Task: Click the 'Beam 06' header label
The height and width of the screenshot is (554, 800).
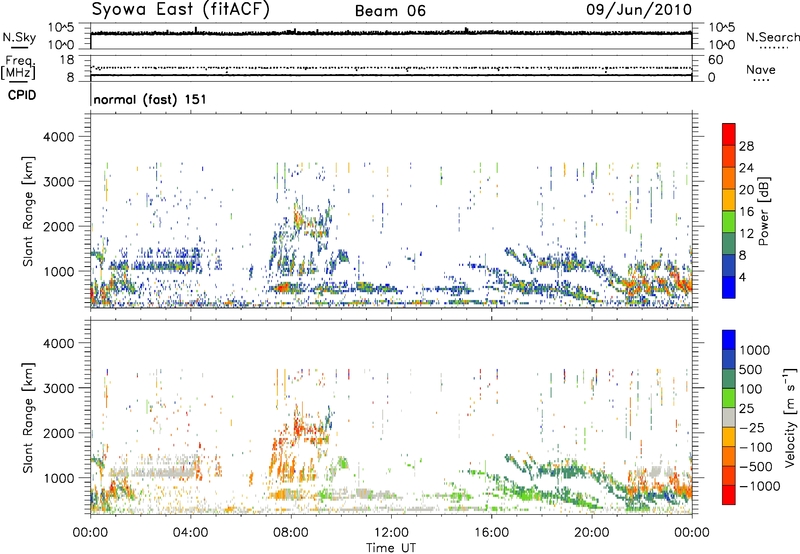Action: (390, 11)
